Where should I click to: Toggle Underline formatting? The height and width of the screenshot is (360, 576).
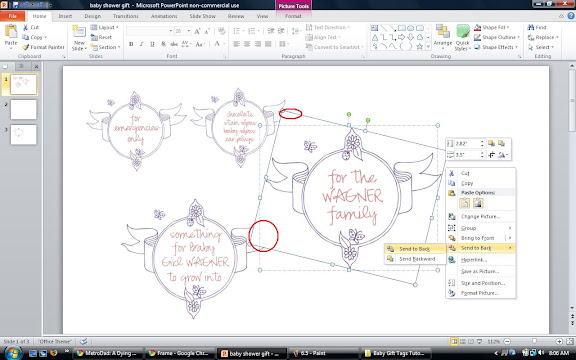152,44
